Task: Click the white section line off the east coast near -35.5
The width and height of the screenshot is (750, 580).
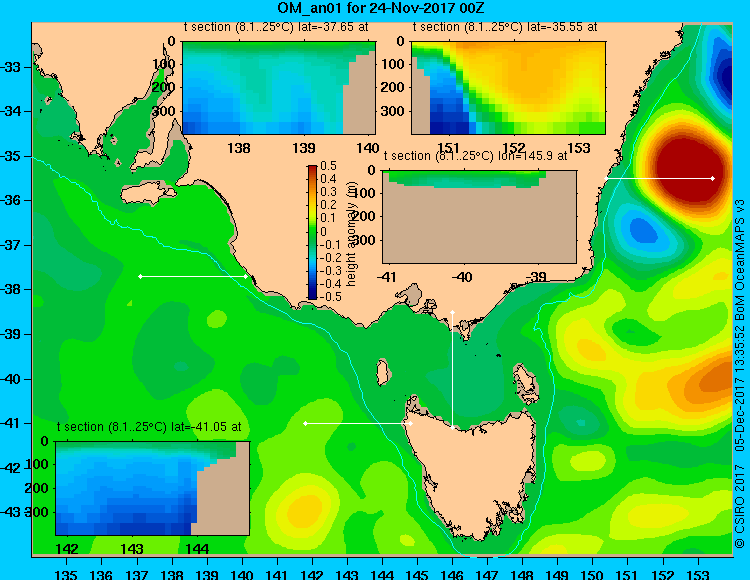Action: pyautogui.click(x=660, y=178)
